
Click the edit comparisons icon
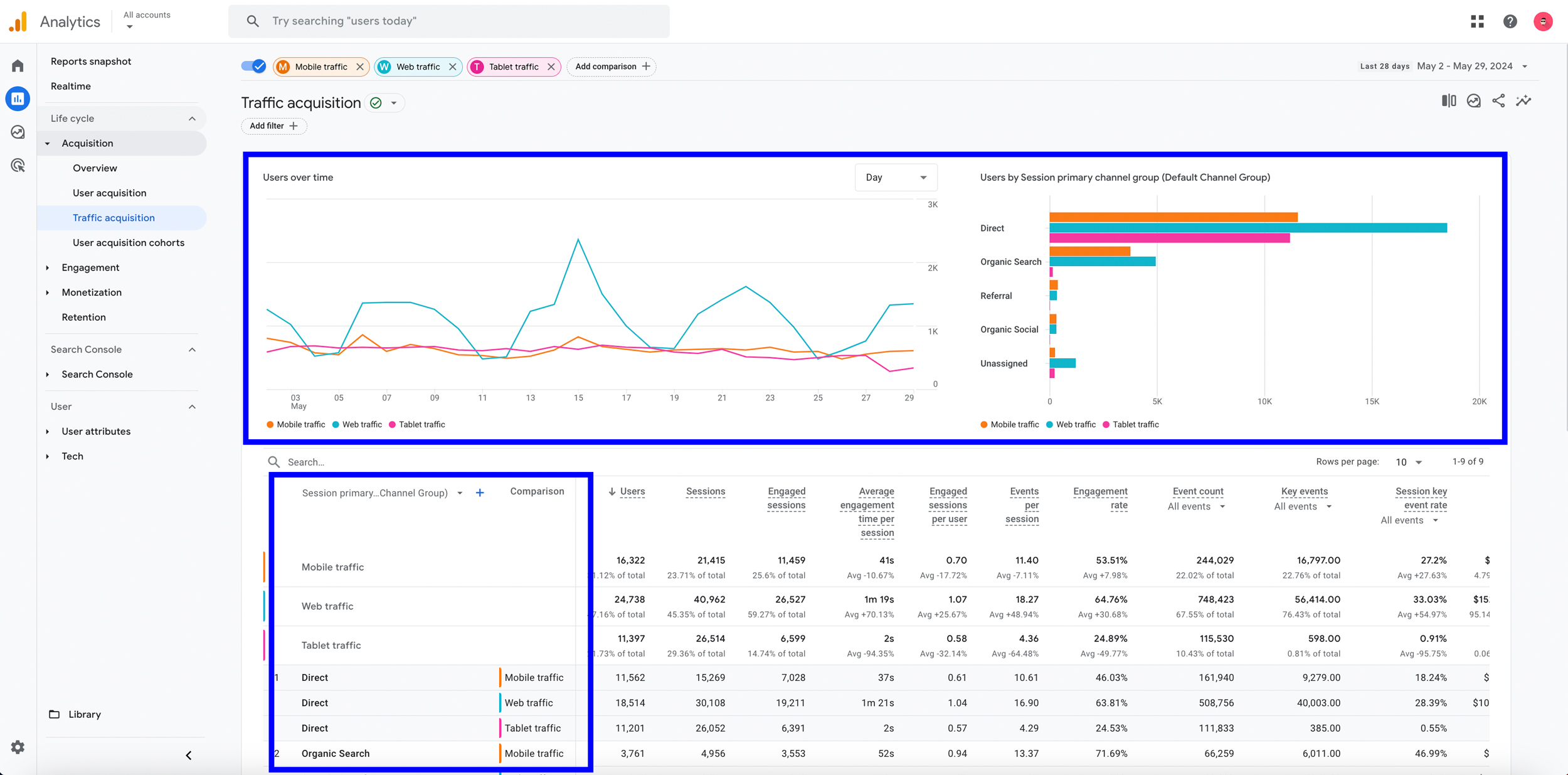[x=1449, y=100]
